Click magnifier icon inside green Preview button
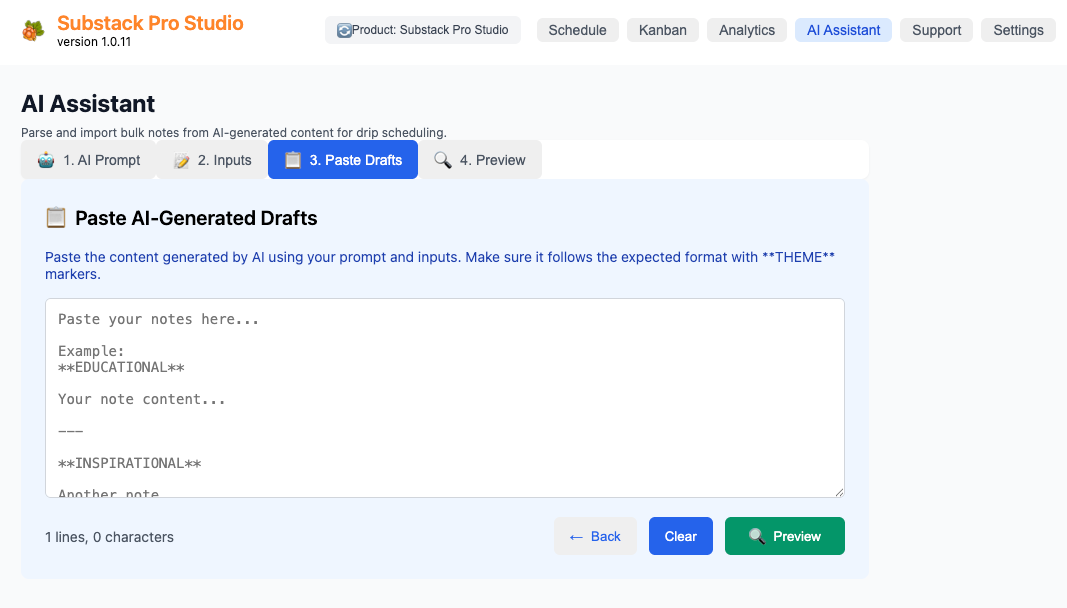 757,537
